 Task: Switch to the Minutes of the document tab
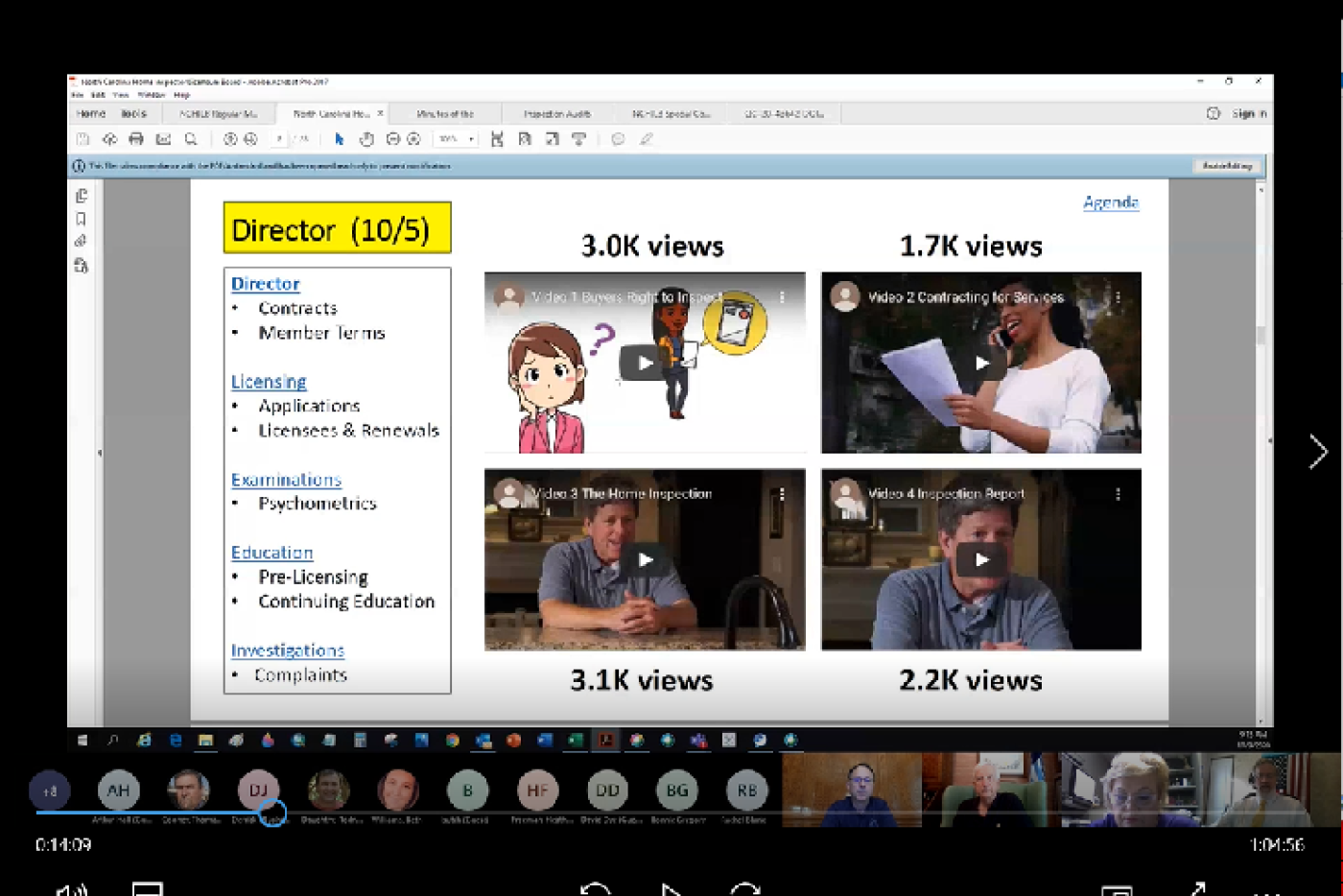coord(445,113)
